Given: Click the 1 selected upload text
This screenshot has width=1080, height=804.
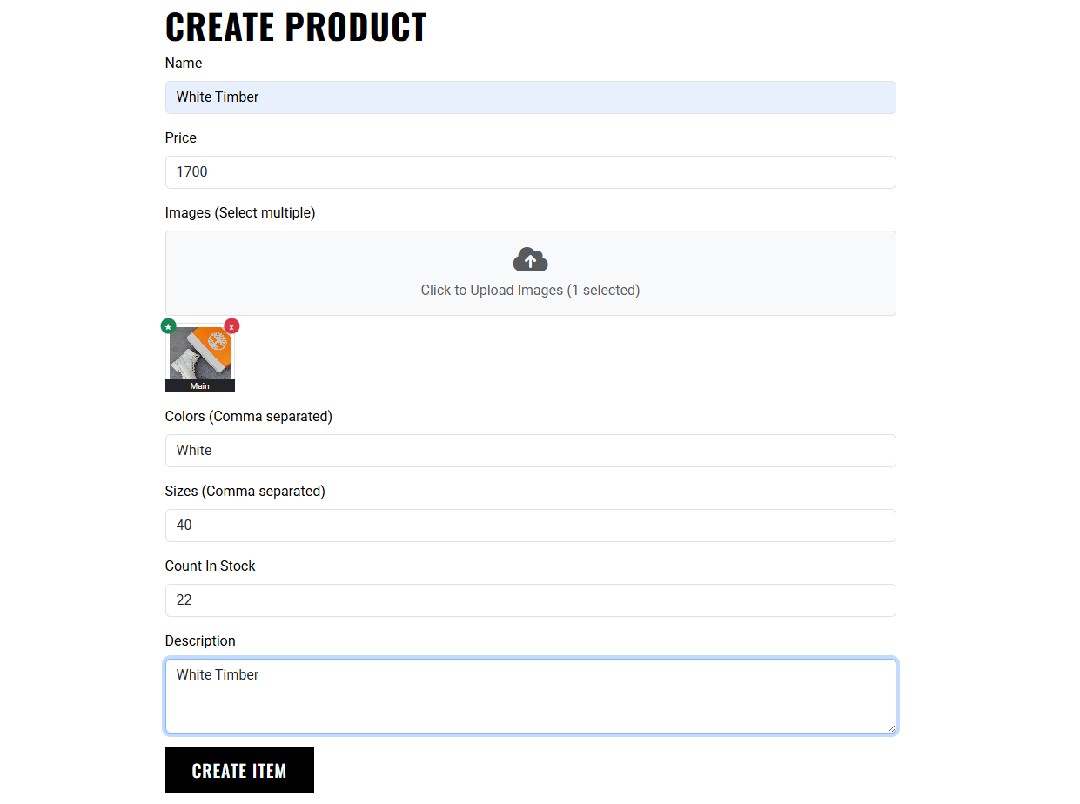Looking at the screenshot, I should tap(530, 290).
